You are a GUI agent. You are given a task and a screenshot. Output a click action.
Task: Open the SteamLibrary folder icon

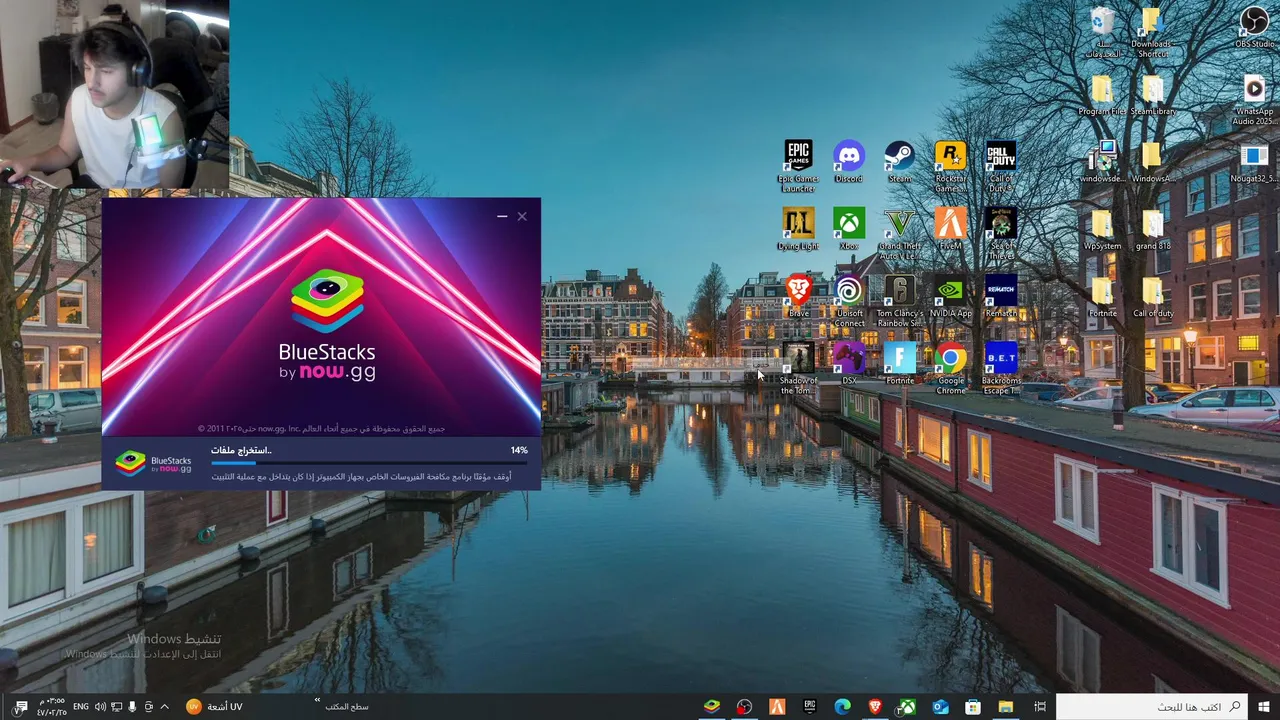pos(1152,95)
